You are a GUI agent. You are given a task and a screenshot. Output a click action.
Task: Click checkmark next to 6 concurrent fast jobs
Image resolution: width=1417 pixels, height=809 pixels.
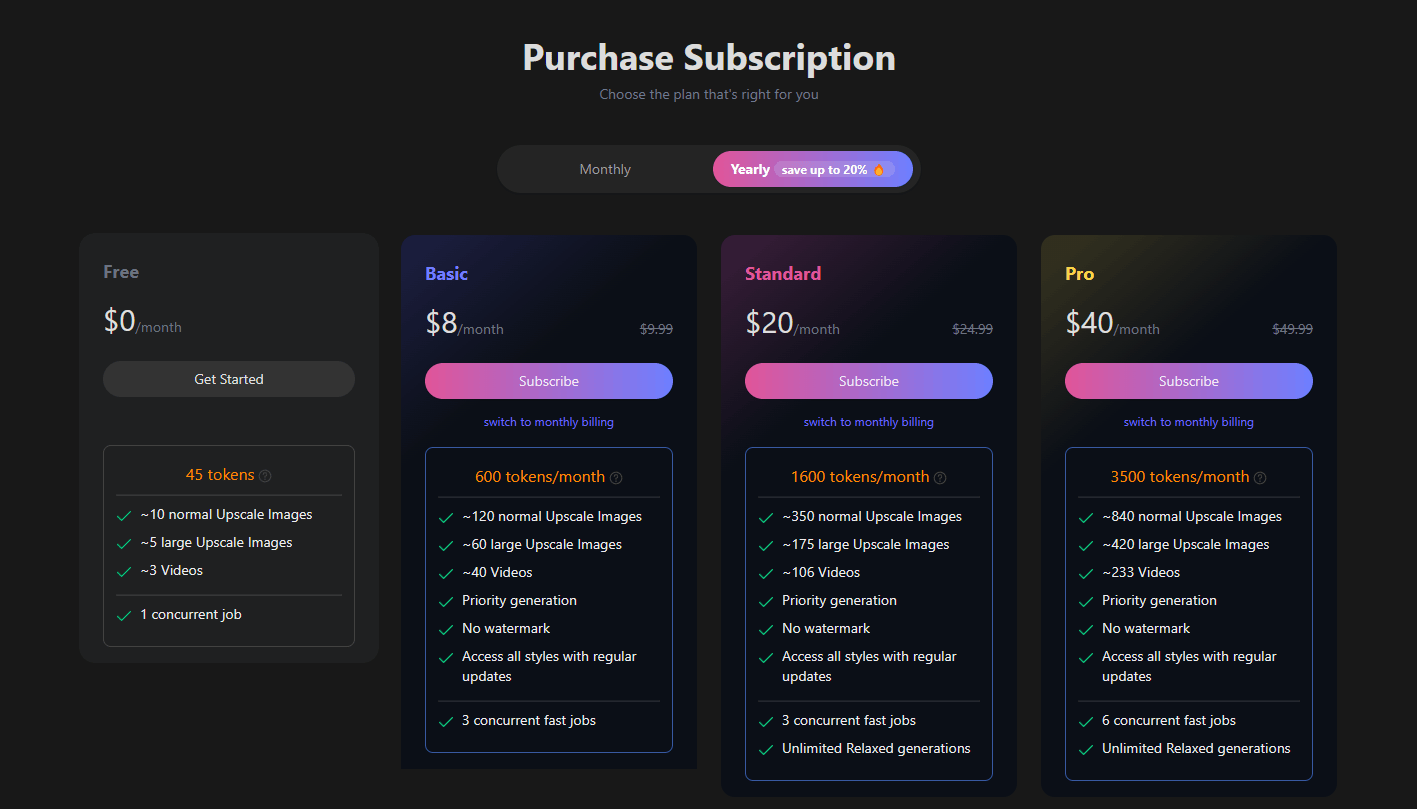click(x=1086, y=721)
